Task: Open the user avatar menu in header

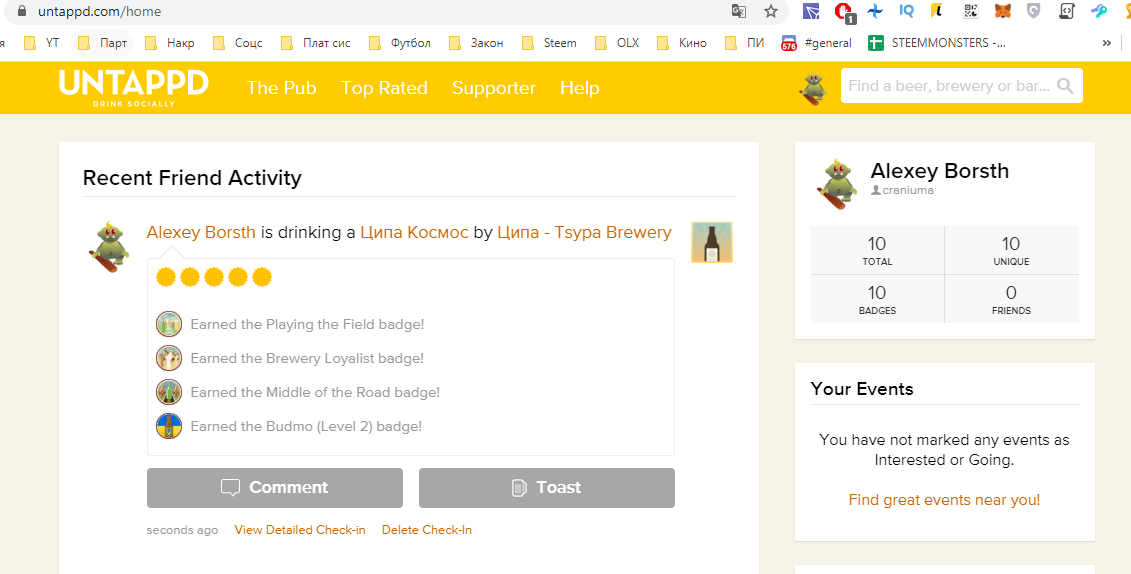Action: (813, 88)
